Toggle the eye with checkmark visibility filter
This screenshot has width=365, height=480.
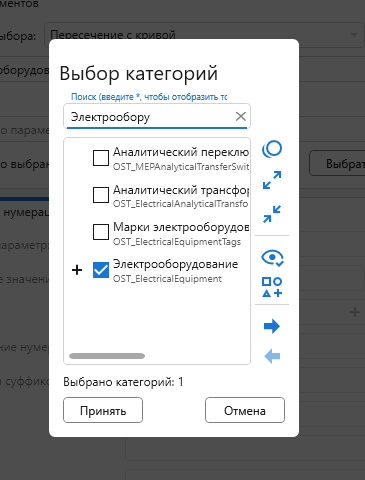click(272, 258)
